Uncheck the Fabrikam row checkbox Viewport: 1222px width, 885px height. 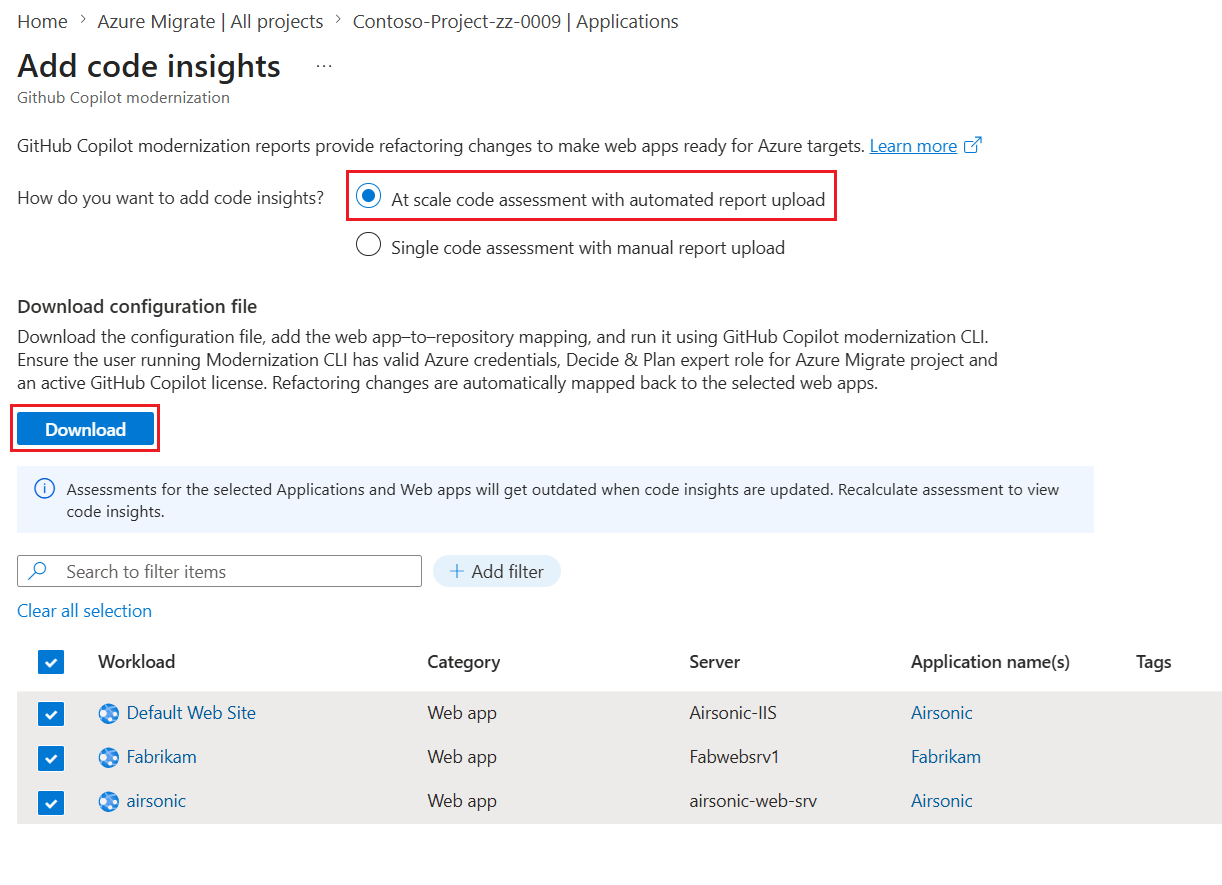50,758
